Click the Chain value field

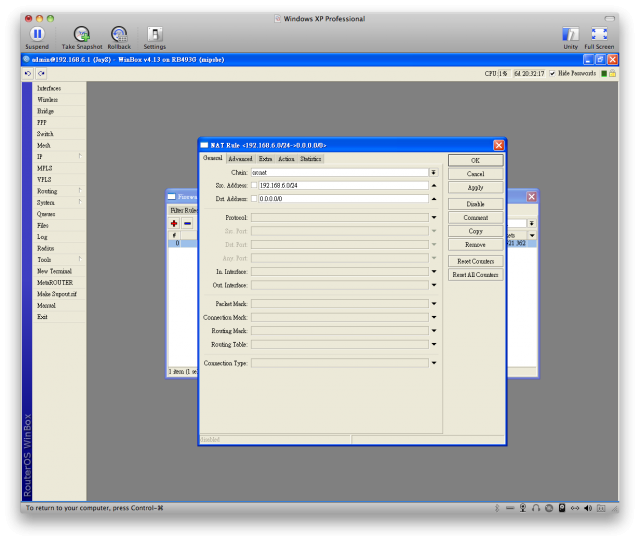pyautogui.click(x=340, y=172)
